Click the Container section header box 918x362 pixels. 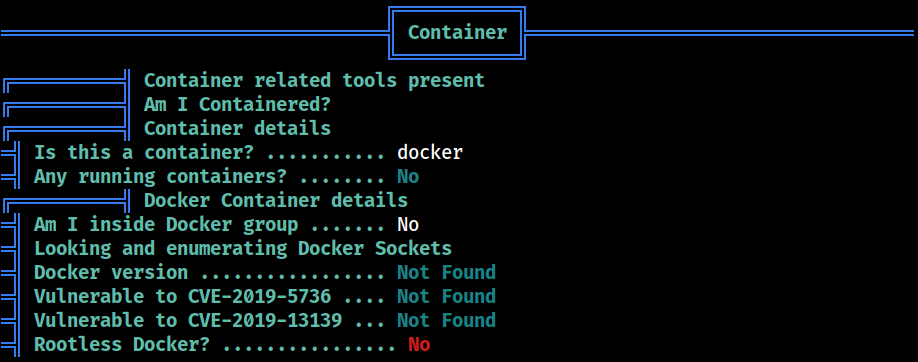click(x=457, y=33)
